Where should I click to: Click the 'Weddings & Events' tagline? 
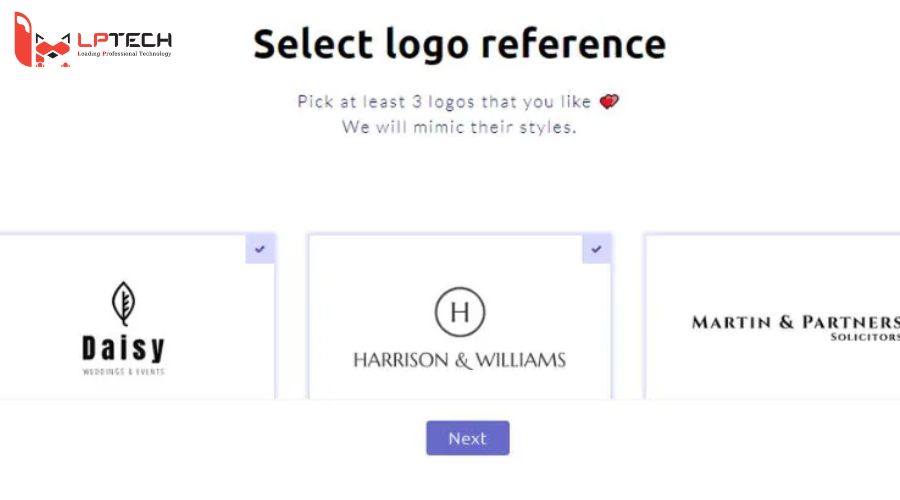[123, 372]
